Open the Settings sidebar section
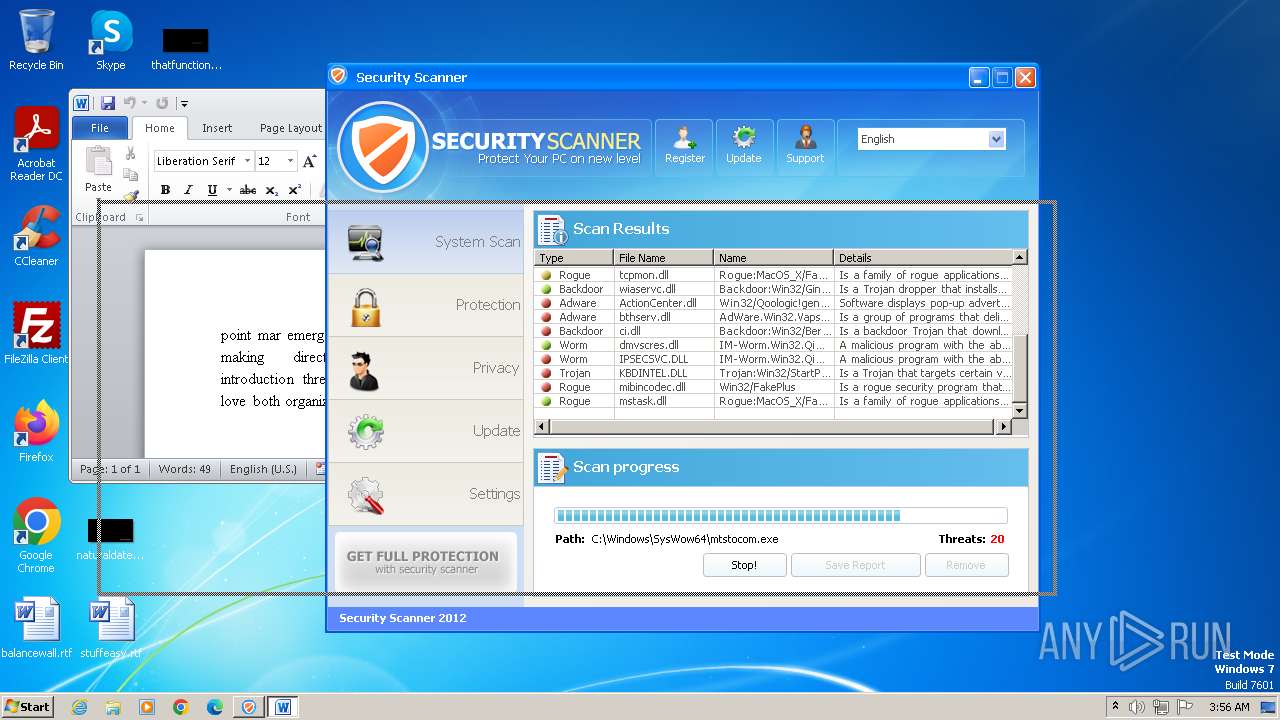Viewport: 1280px width, 720px height. (426, 494)
